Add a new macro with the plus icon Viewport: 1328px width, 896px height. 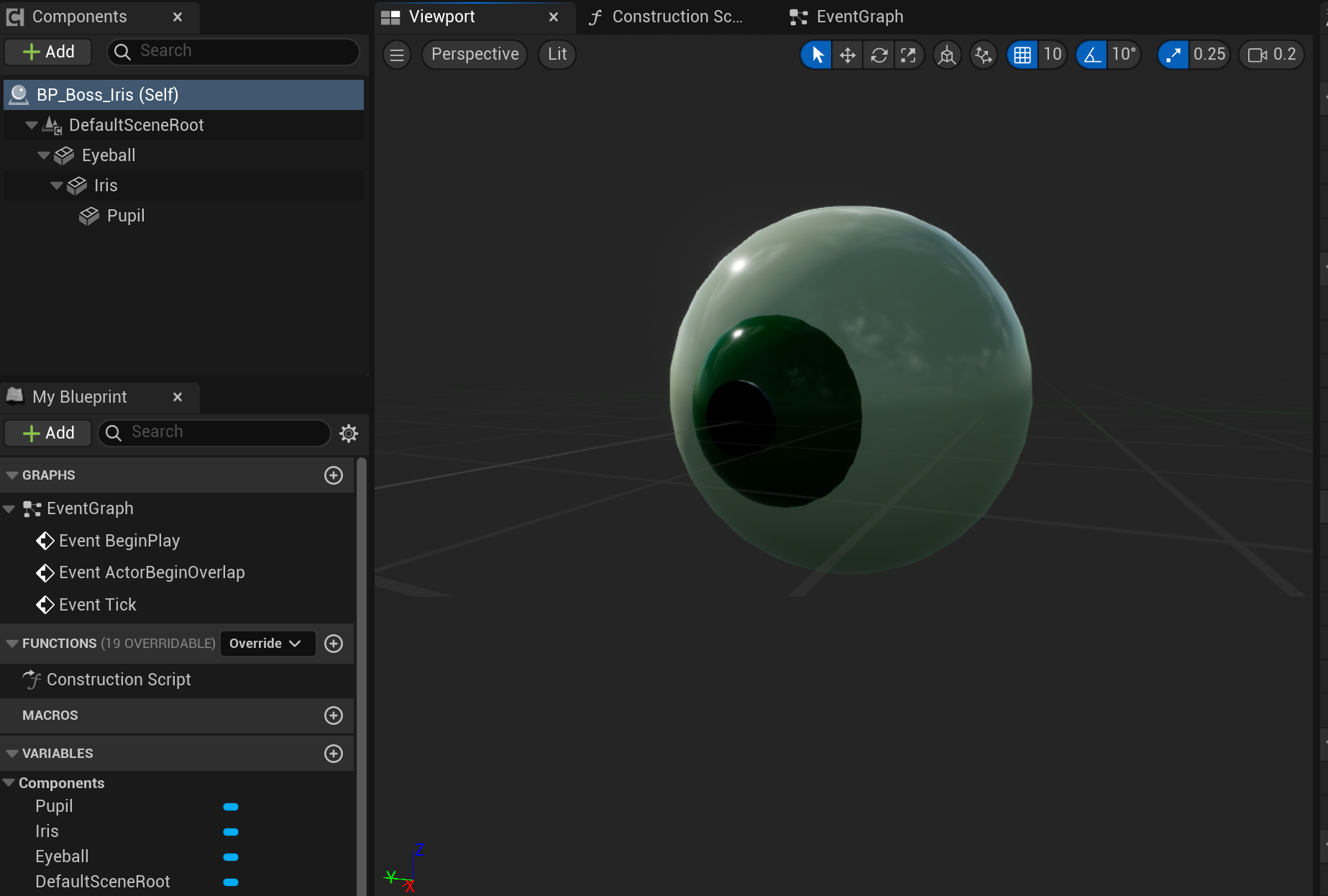pyautogui.click(x=334, y=716)
